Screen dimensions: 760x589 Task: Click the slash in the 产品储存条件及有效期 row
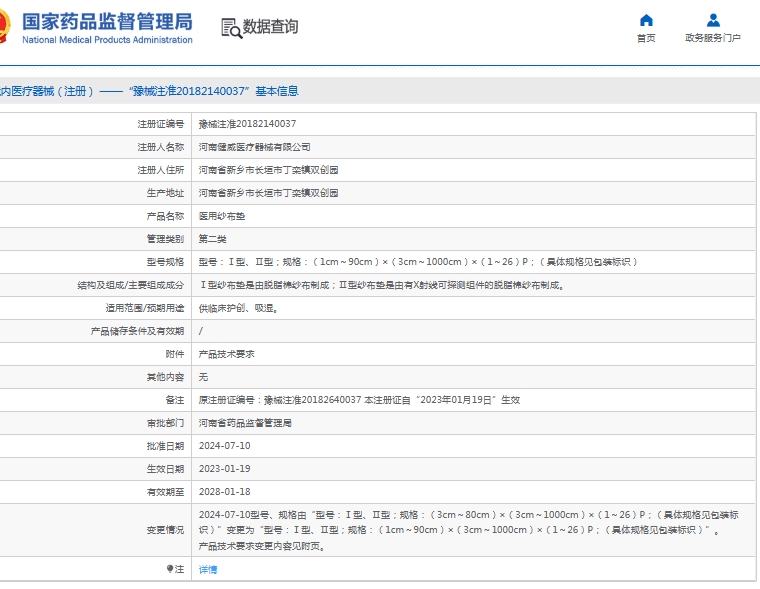[201, 331]
